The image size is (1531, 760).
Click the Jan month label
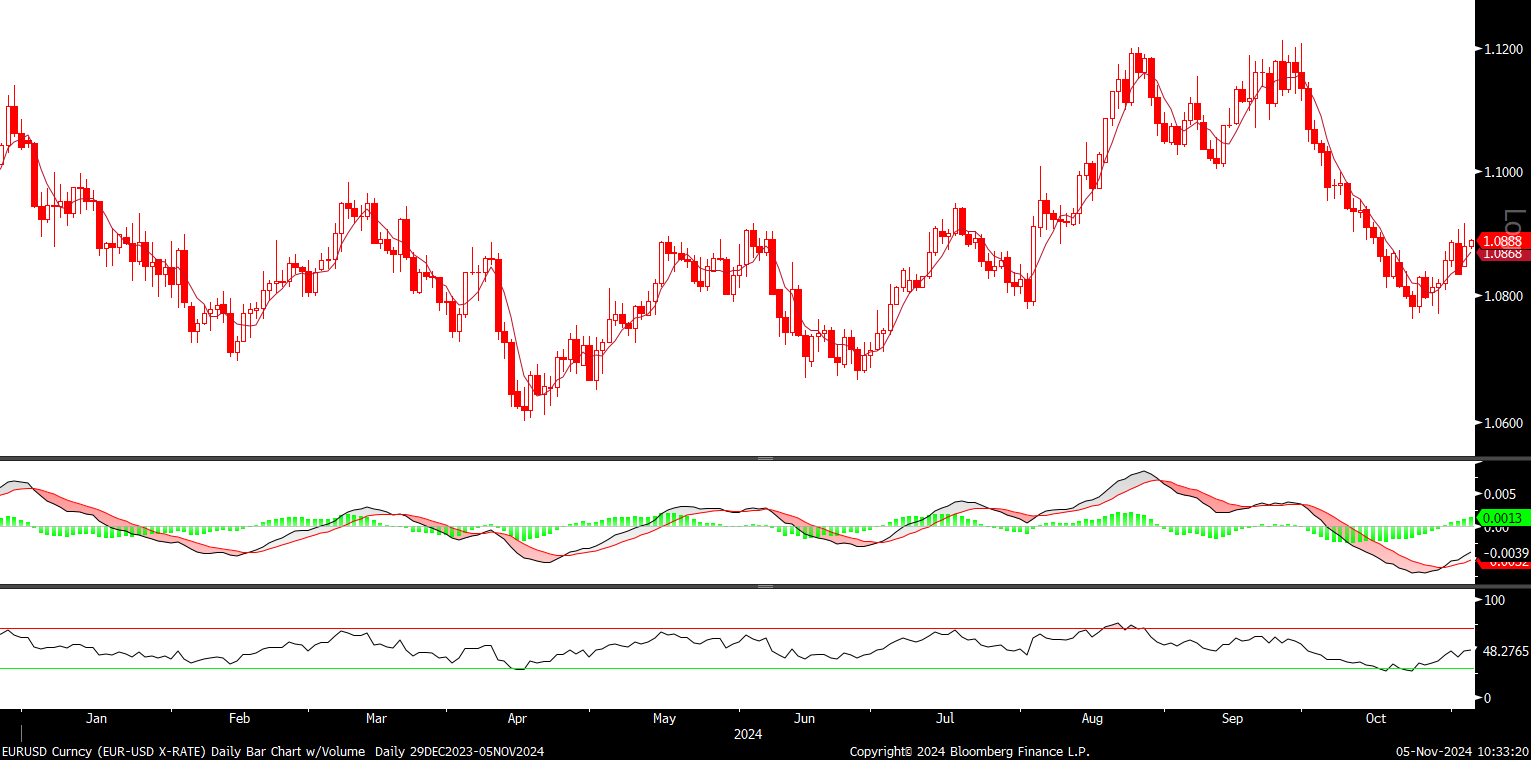tap(97, 718)
